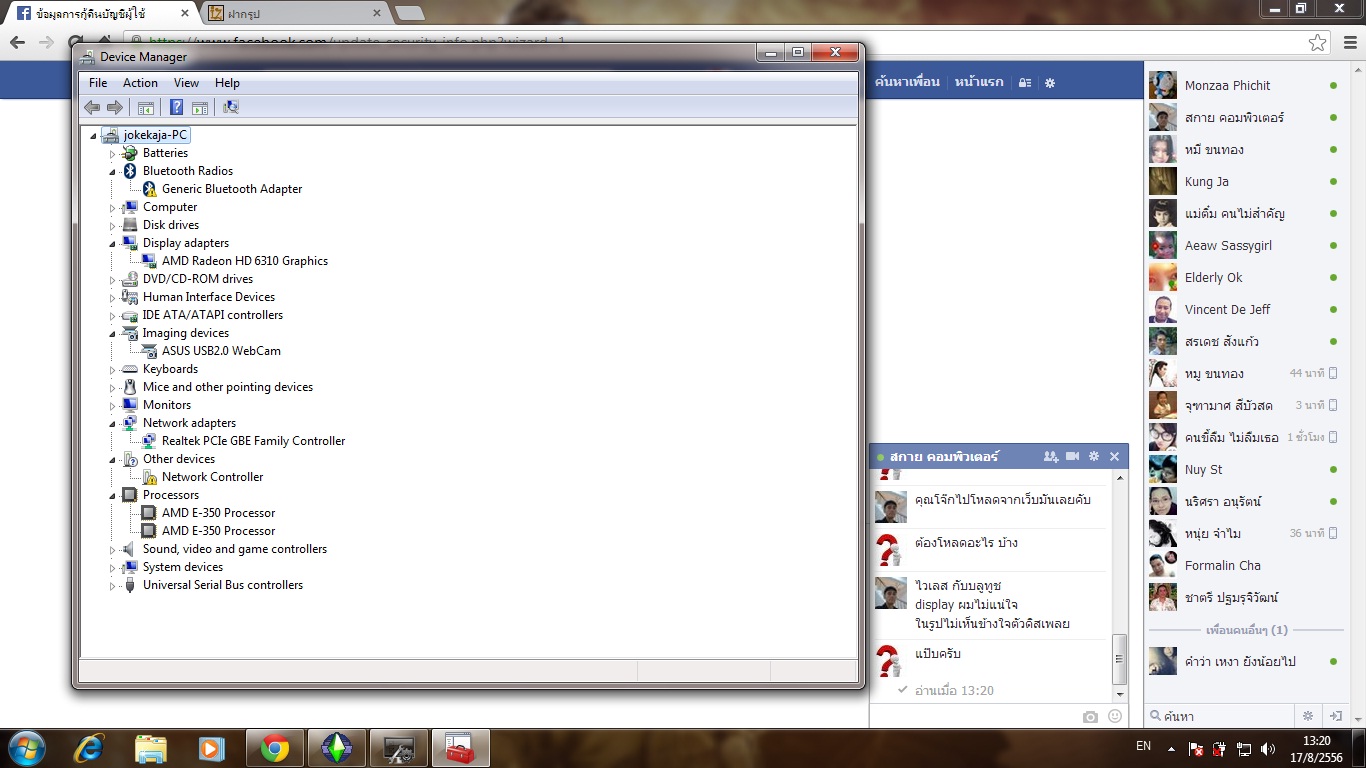Close the สกาย คอมพิวเตอร์ chat window
The image size is (1366, 768).
coord(1115,456)
